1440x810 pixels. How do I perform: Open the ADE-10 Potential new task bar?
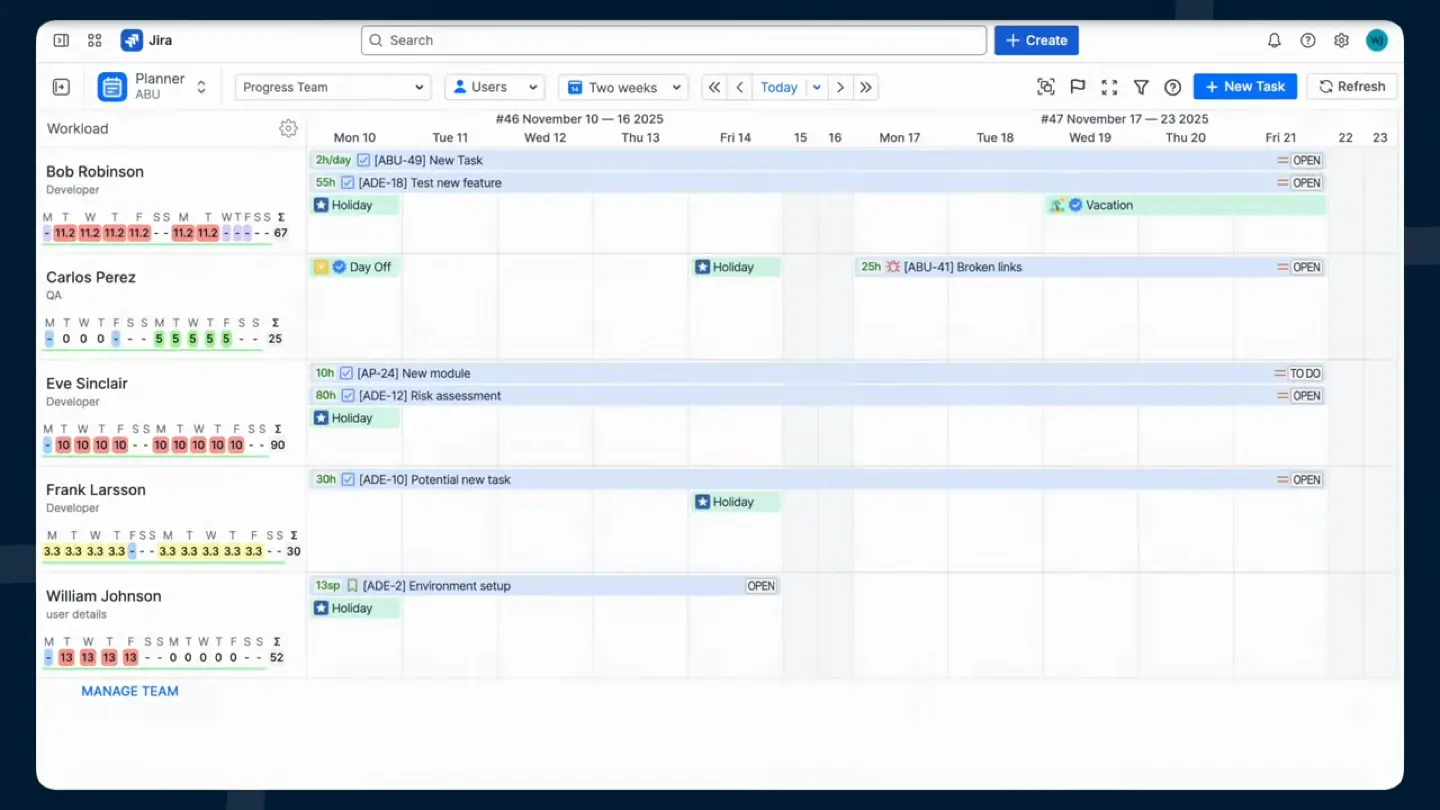818,480
